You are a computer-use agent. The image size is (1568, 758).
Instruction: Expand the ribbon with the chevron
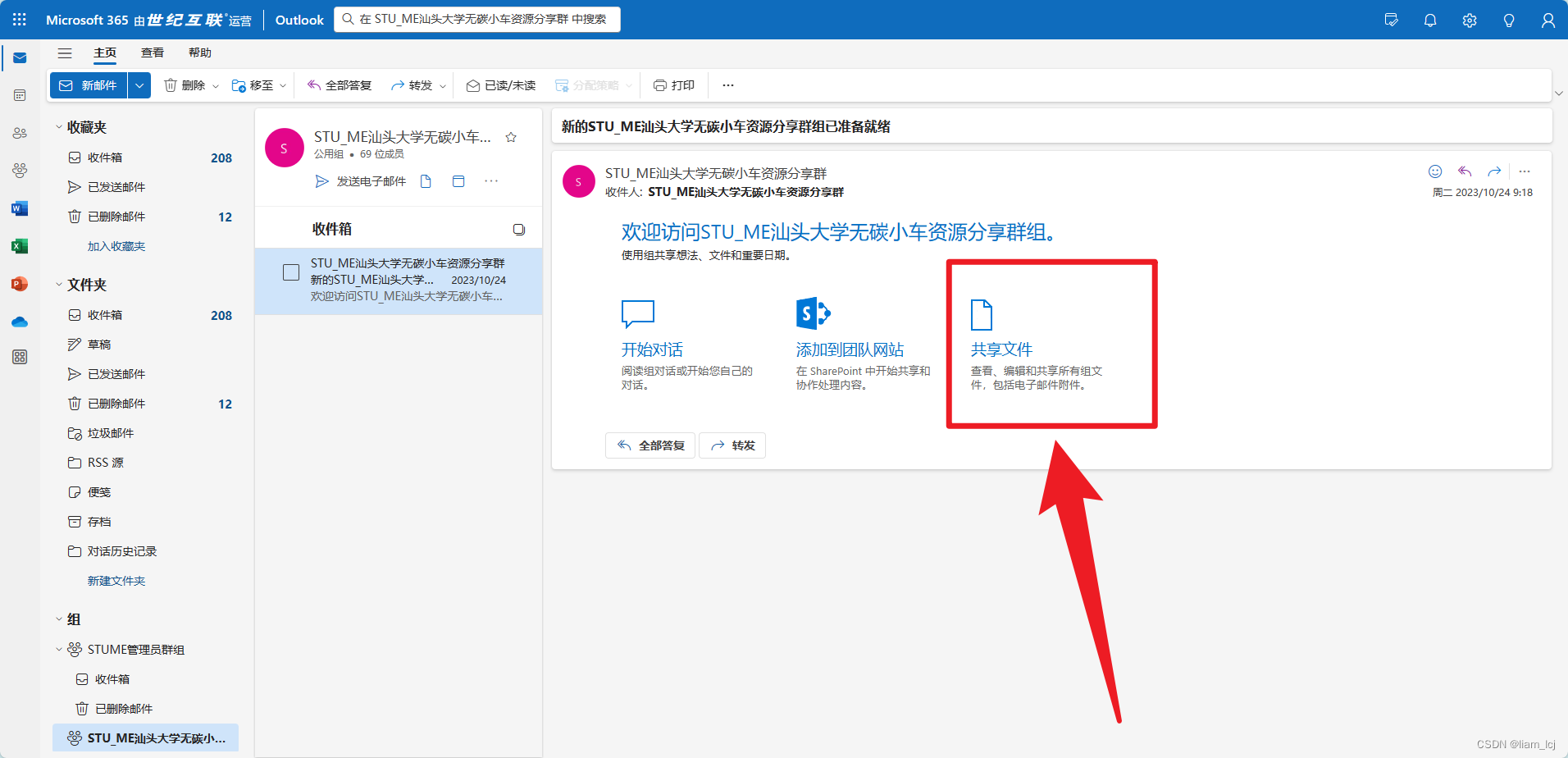pos(1559,94)
